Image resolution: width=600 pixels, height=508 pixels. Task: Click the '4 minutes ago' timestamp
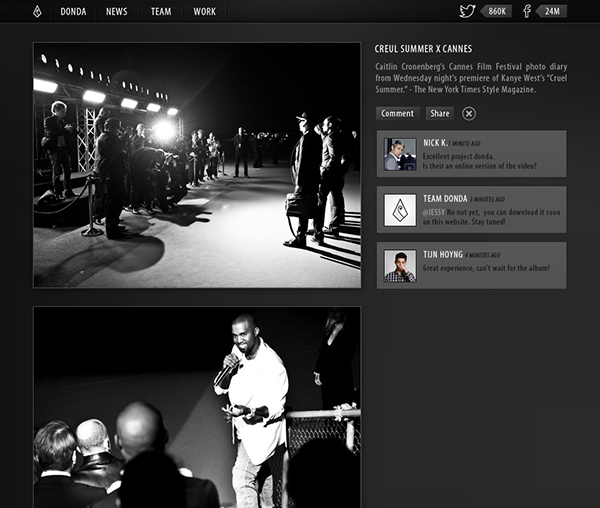(483, 256)
